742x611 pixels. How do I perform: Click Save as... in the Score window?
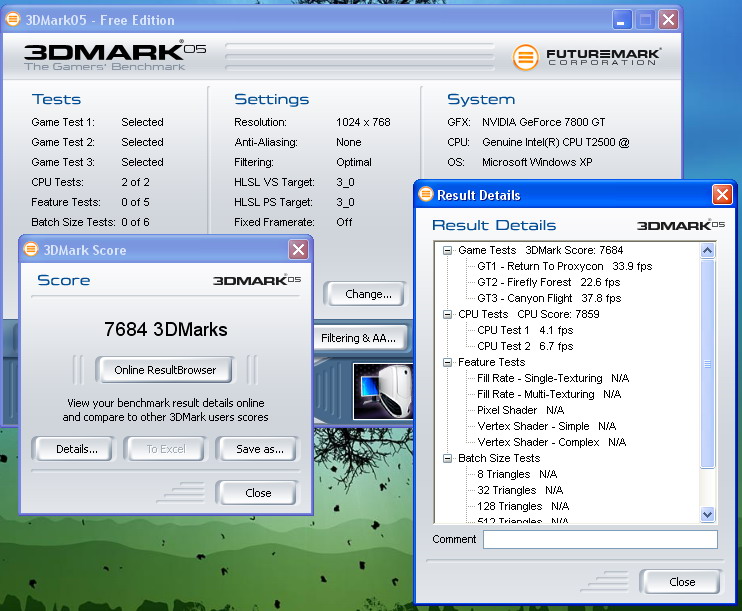(257, 449)
